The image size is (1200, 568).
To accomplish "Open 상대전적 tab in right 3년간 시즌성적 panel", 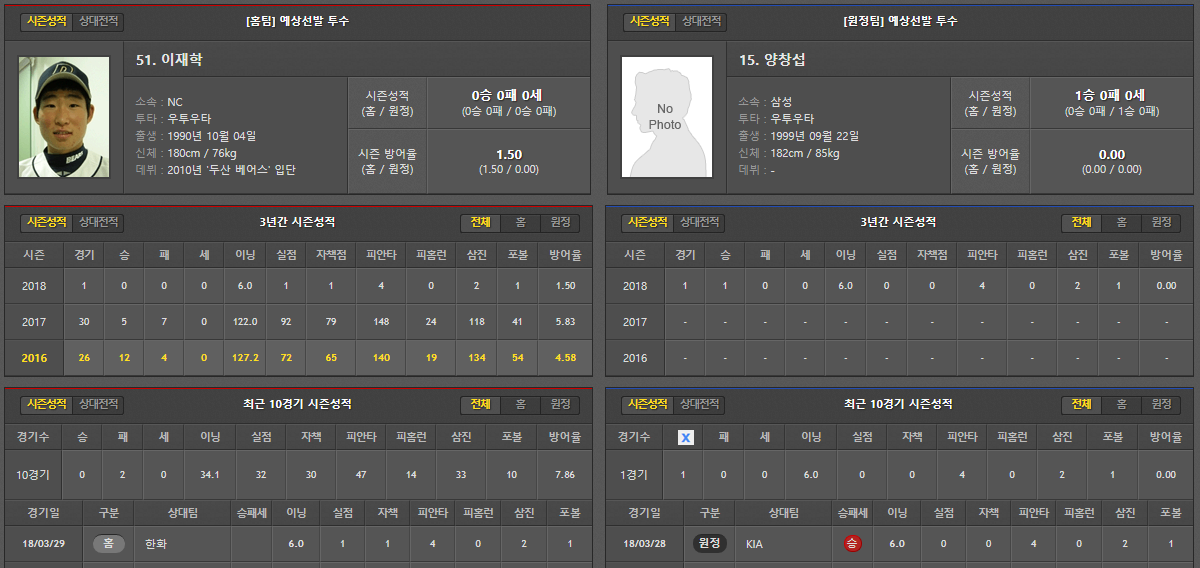I will tap(700, 222).
